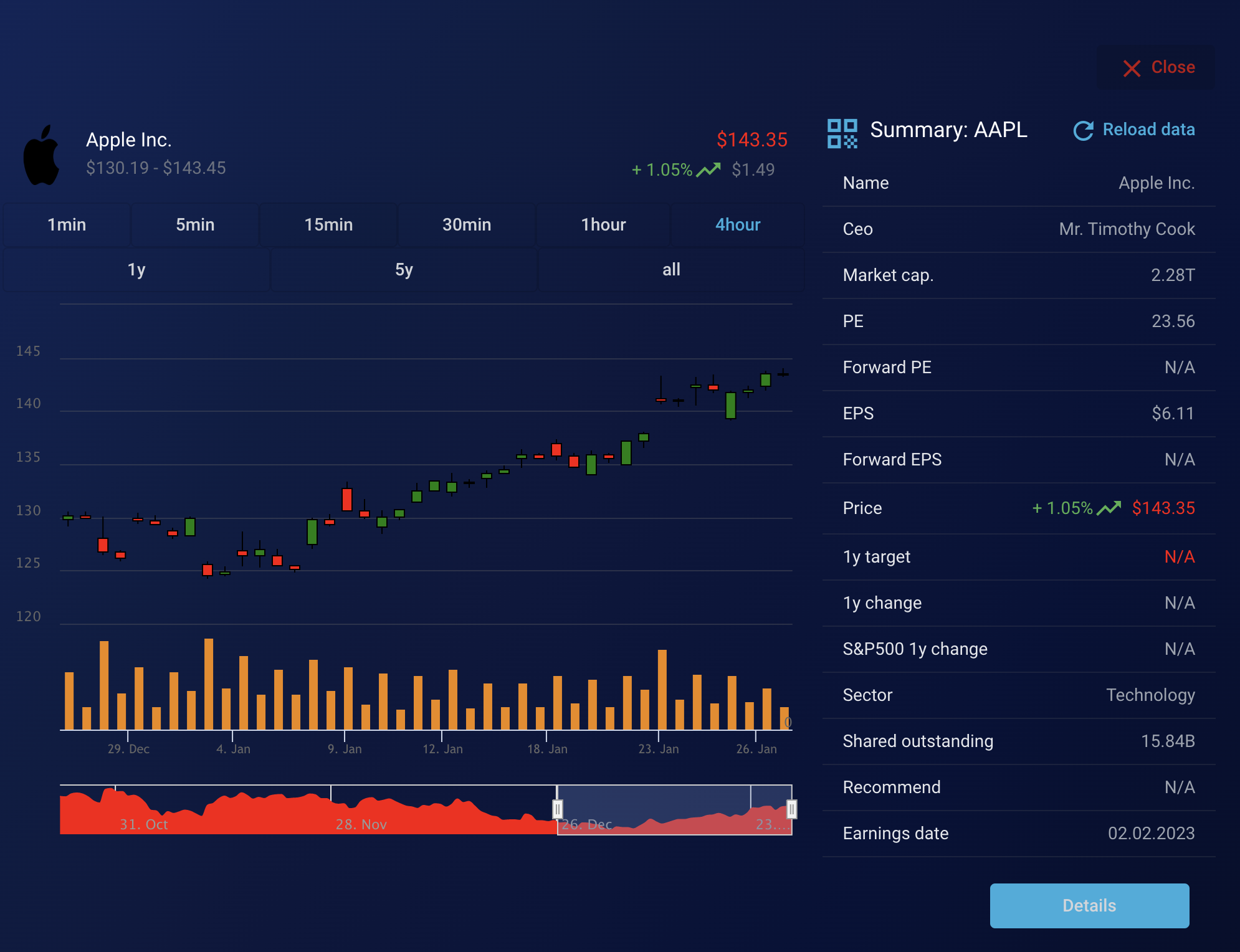This screenshot has height=952, width=1240.
Task: Select the 1min interval tab
Action: 67,225
